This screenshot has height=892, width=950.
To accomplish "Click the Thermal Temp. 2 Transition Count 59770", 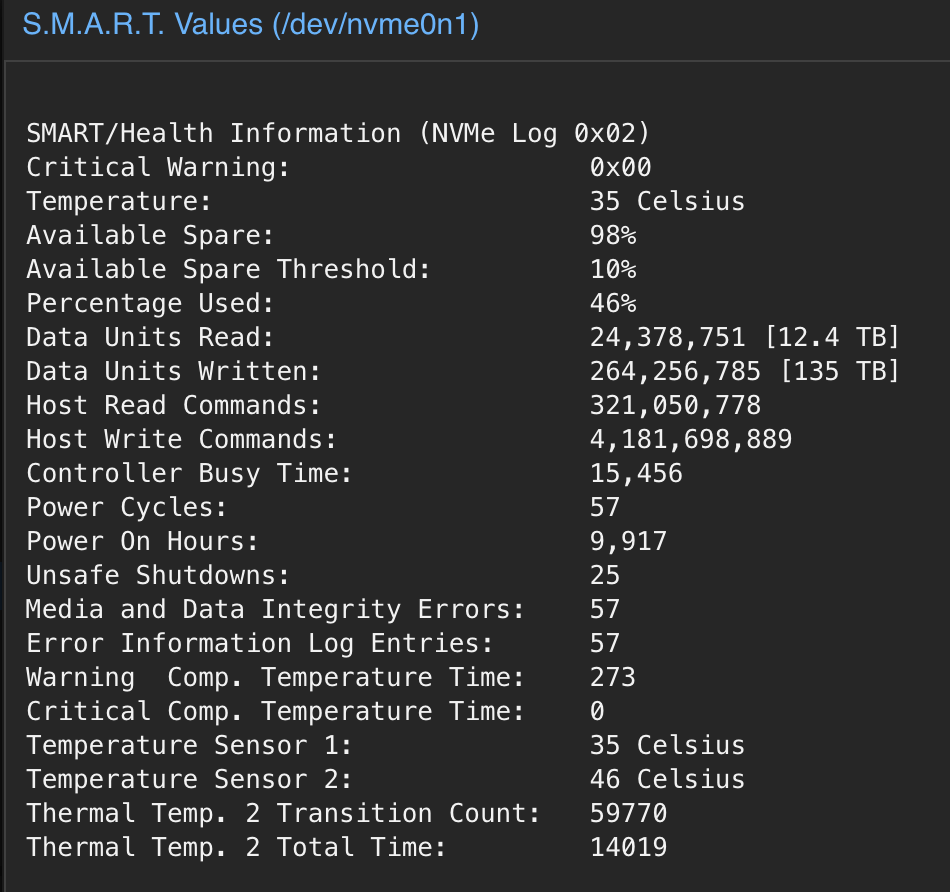I will pos(628,813).
